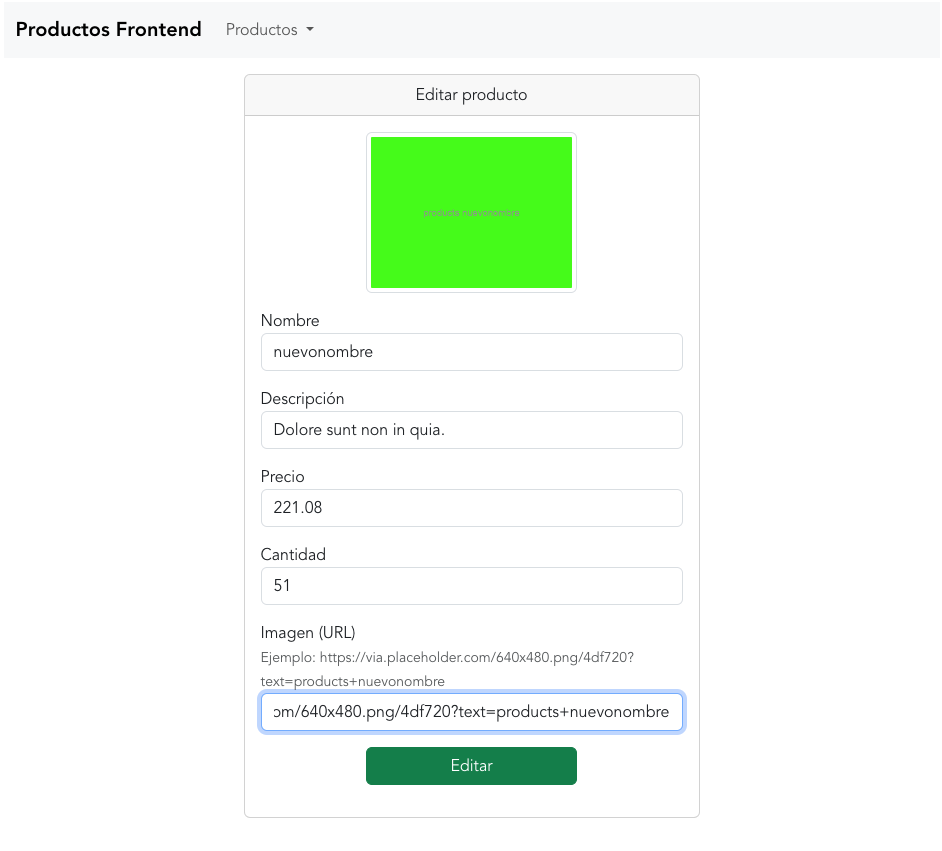Viewport: 942px width, 851px height.
Task: Click the Precio form label
Action: pos(281,476)
